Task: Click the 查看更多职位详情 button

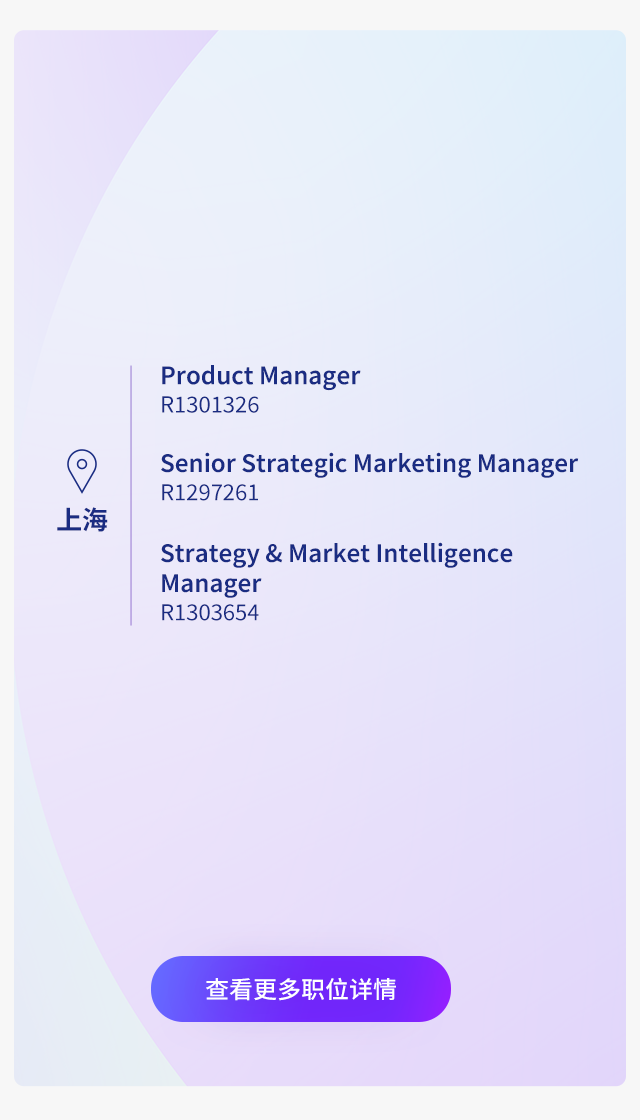Action: (x=301, y=989)
